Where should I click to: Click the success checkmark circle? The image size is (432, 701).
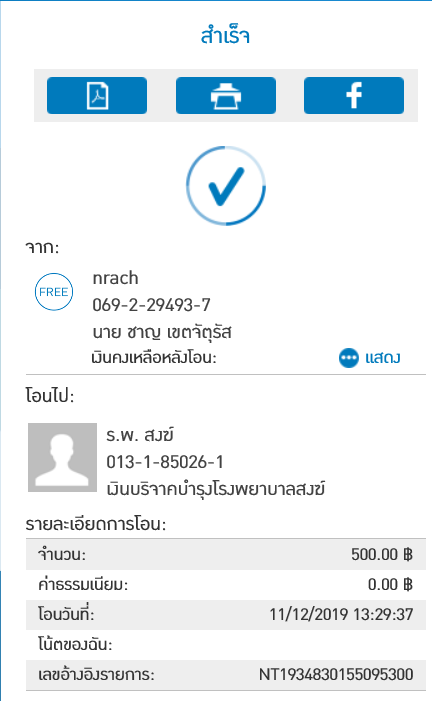point(226,186)
